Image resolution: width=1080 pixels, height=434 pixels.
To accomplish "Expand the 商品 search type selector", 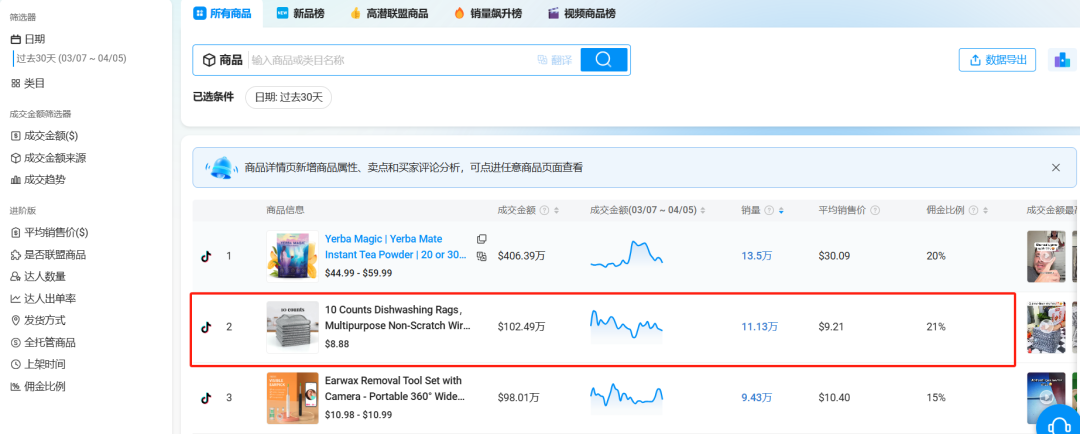I will tap(222, 60).
